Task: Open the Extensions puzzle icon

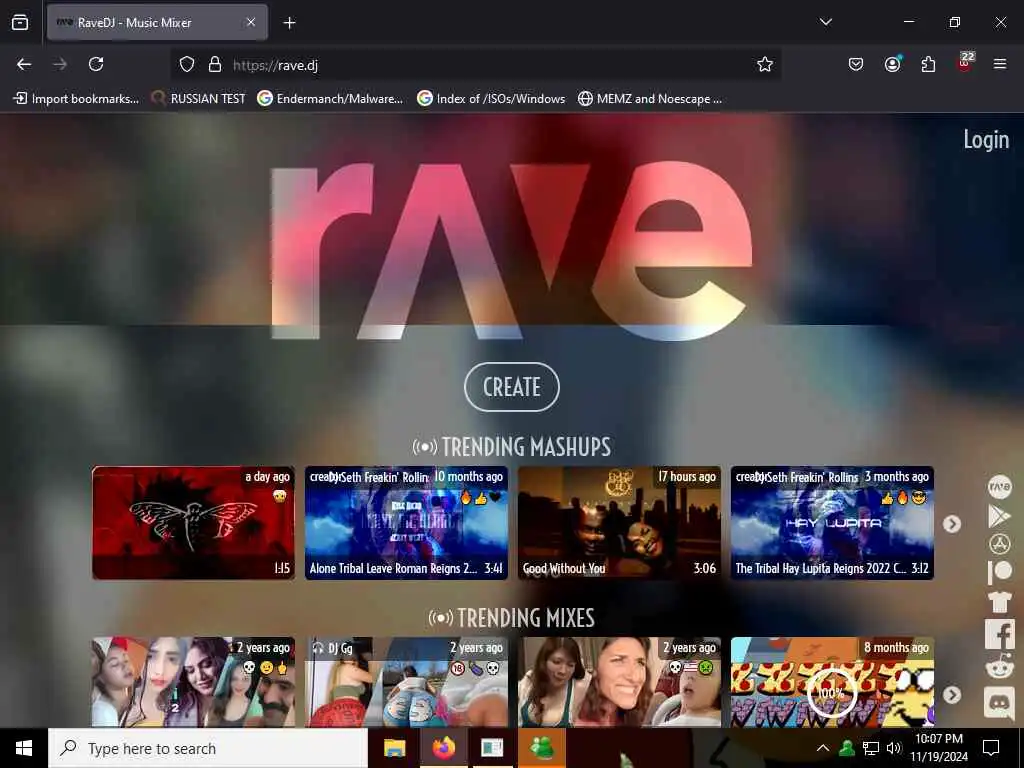Action: (x=928, y=64)
